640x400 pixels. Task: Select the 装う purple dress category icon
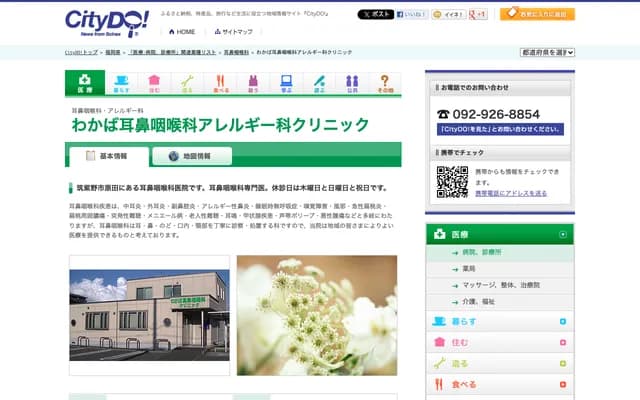(x=253, y=84)
